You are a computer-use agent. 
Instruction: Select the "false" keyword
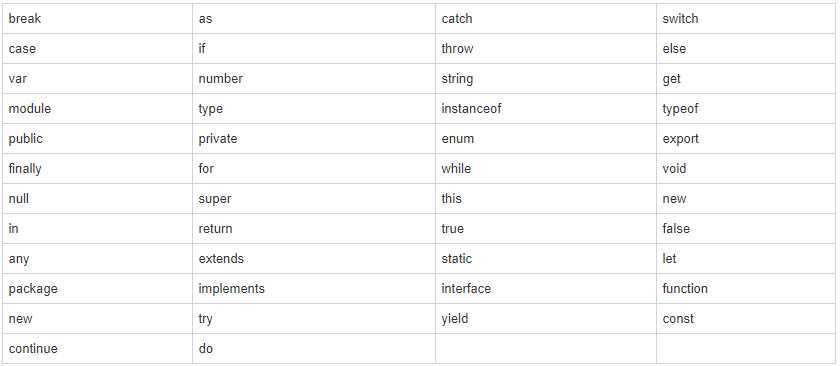pyautogui.click(x=676, y=229)
